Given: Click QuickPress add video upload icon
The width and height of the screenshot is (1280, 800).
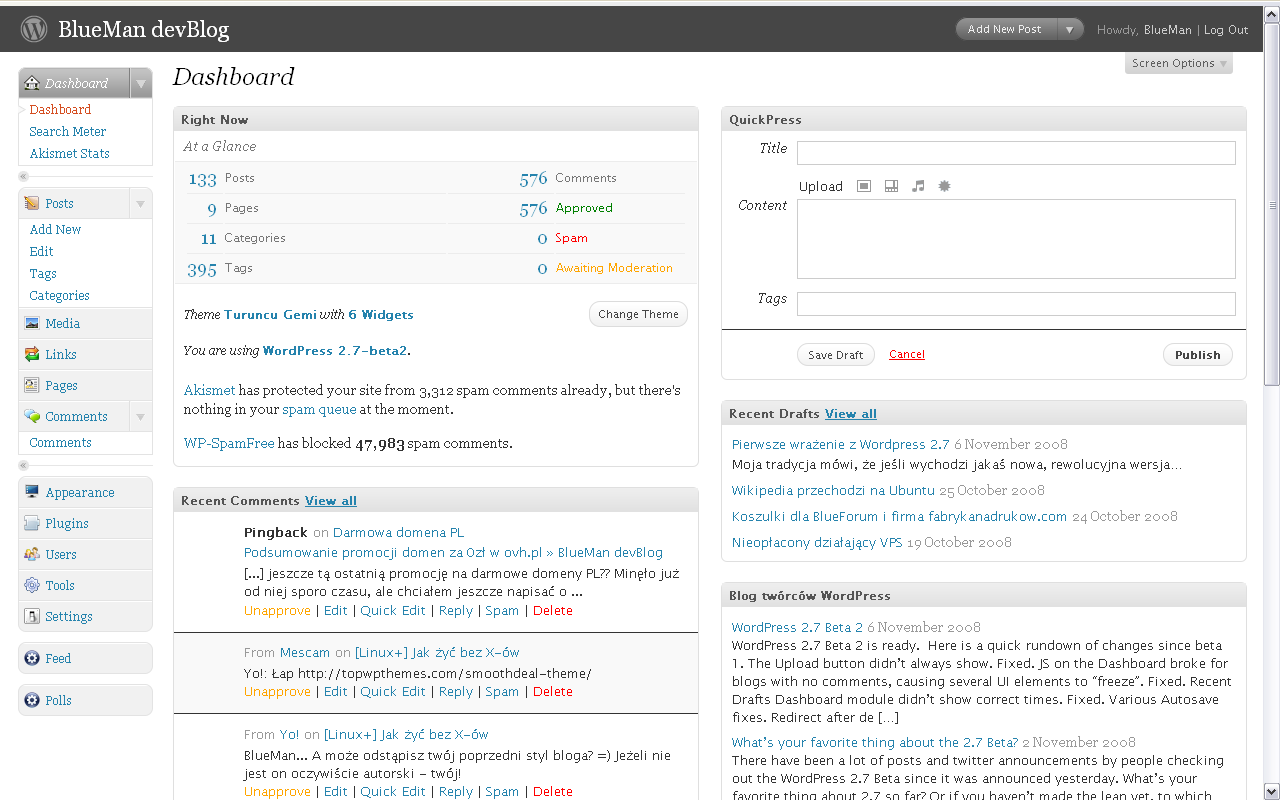Looking at the screenshot, I should pyautogui.click(x=891, y=186).
